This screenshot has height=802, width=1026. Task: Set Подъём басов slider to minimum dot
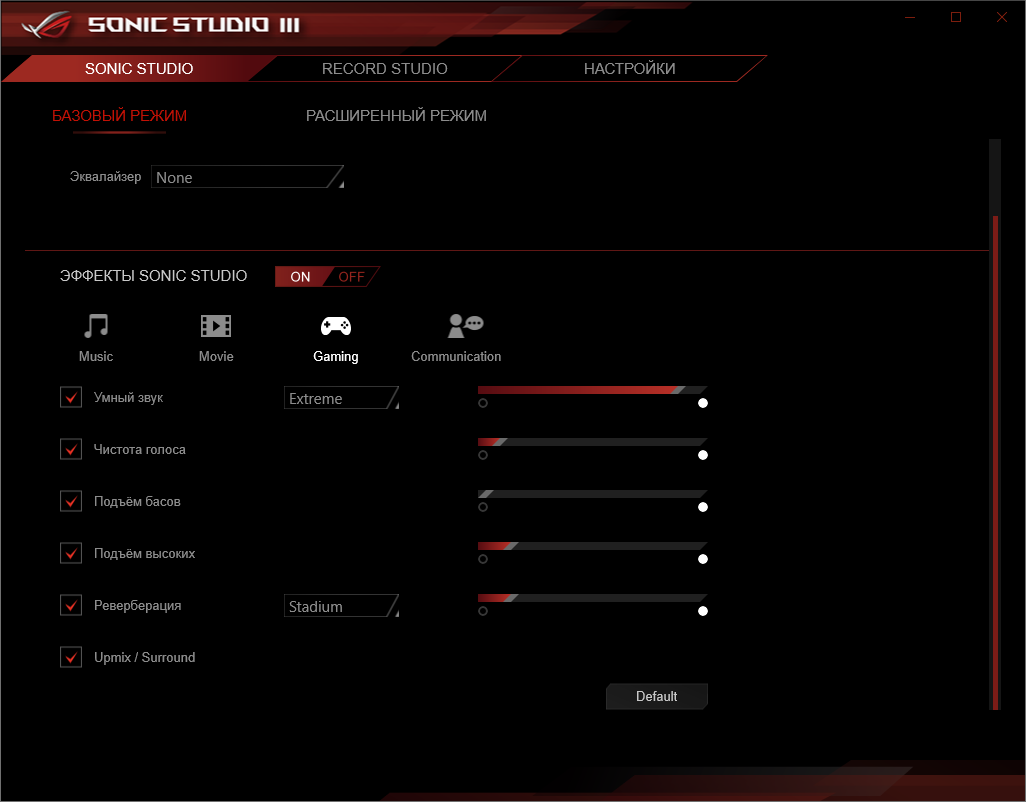coord(483,507)
